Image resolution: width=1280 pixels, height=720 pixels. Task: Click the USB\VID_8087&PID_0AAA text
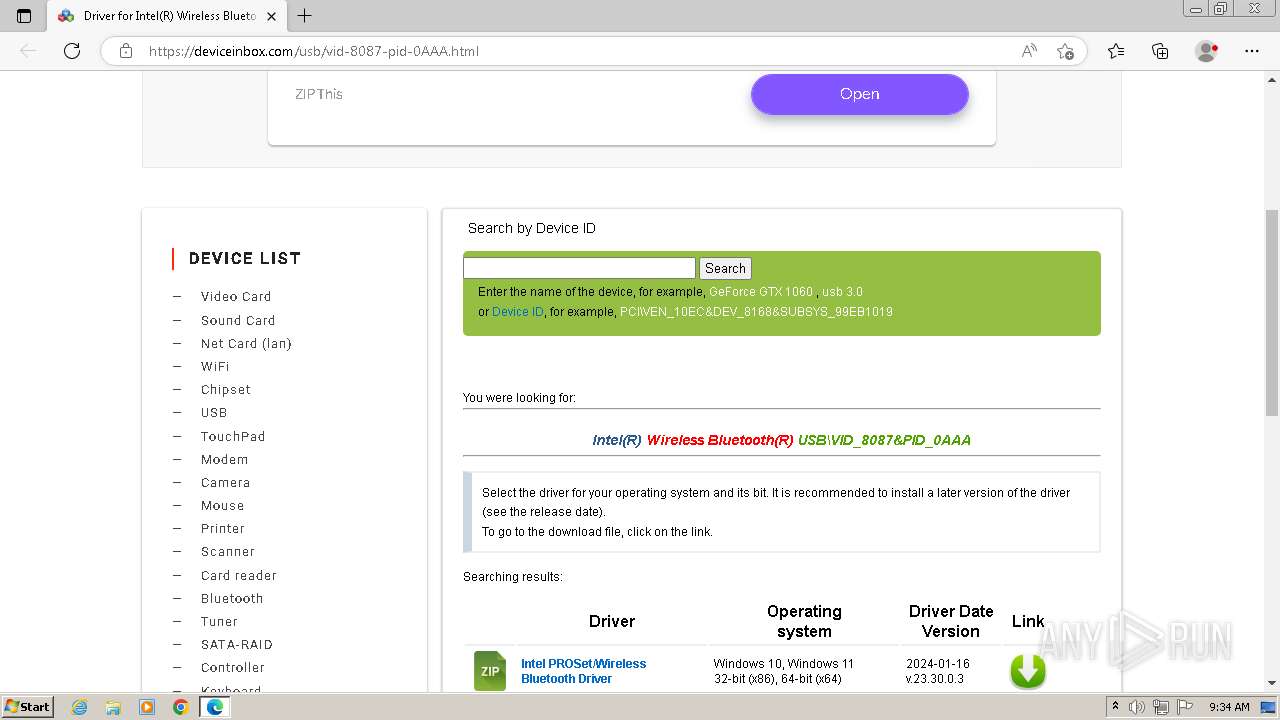[x=884, y=440]
